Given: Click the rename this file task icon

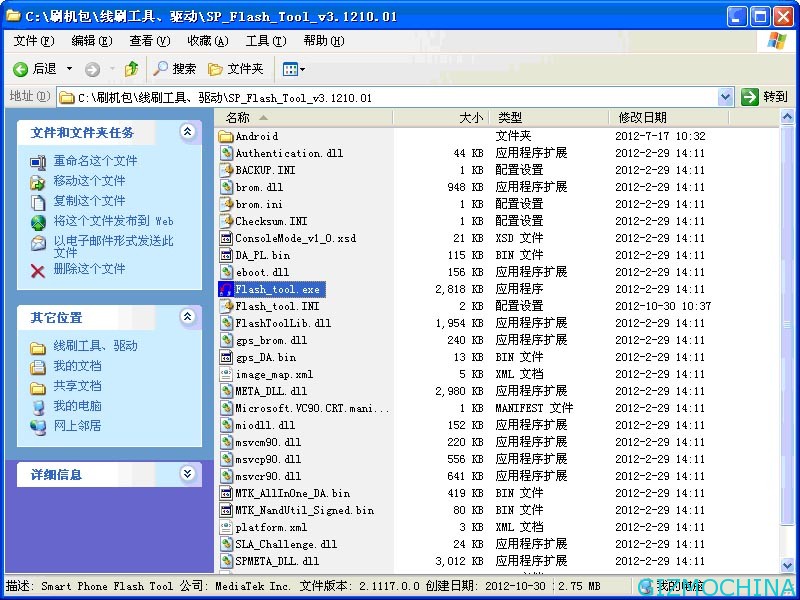Looking at the screenshot, I should click(38, 162).
